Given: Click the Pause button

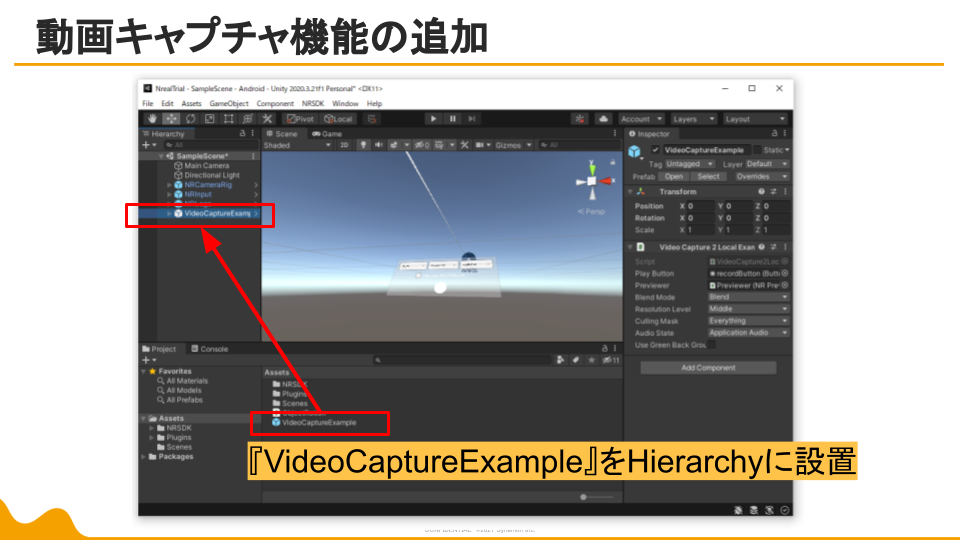Looking at the screenshot, I should (x=452, y=119).
